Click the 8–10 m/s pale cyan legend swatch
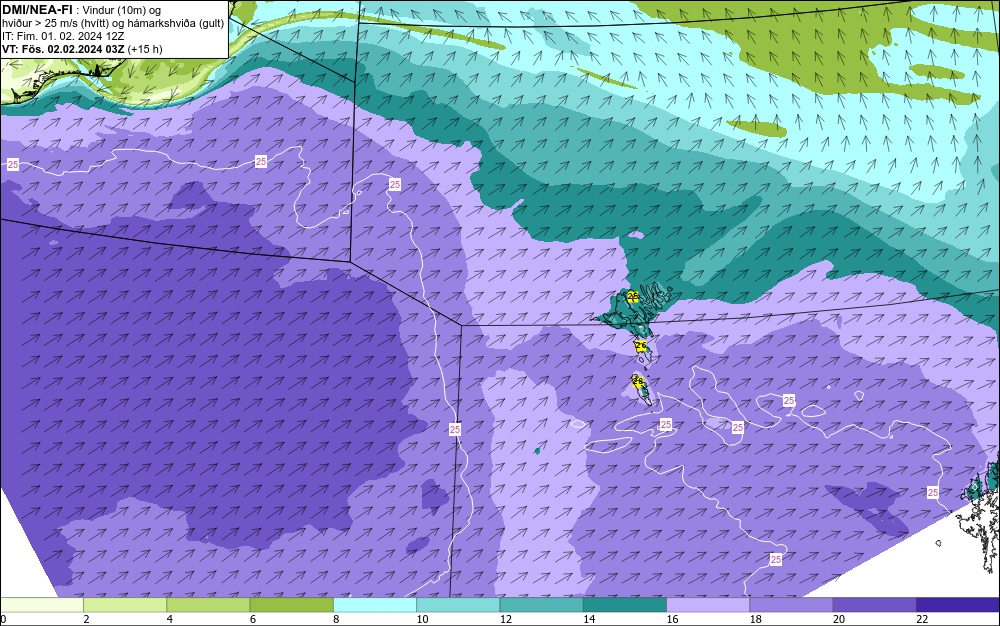 click(x=375, y=604)
